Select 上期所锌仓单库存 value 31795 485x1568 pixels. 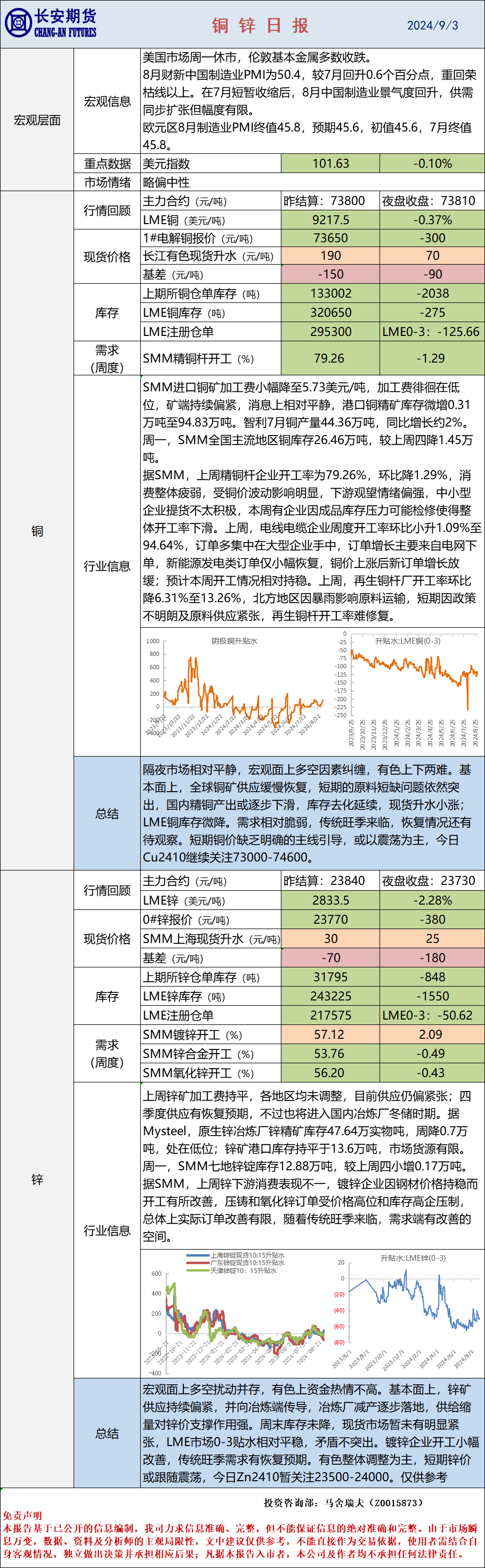pyautogui.click(x=330, y=977)
